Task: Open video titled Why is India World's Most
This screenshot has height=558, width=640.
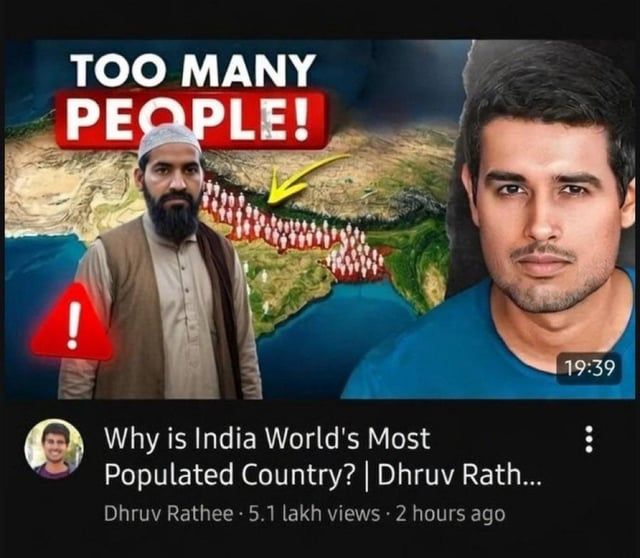Action: click(267, 438)
